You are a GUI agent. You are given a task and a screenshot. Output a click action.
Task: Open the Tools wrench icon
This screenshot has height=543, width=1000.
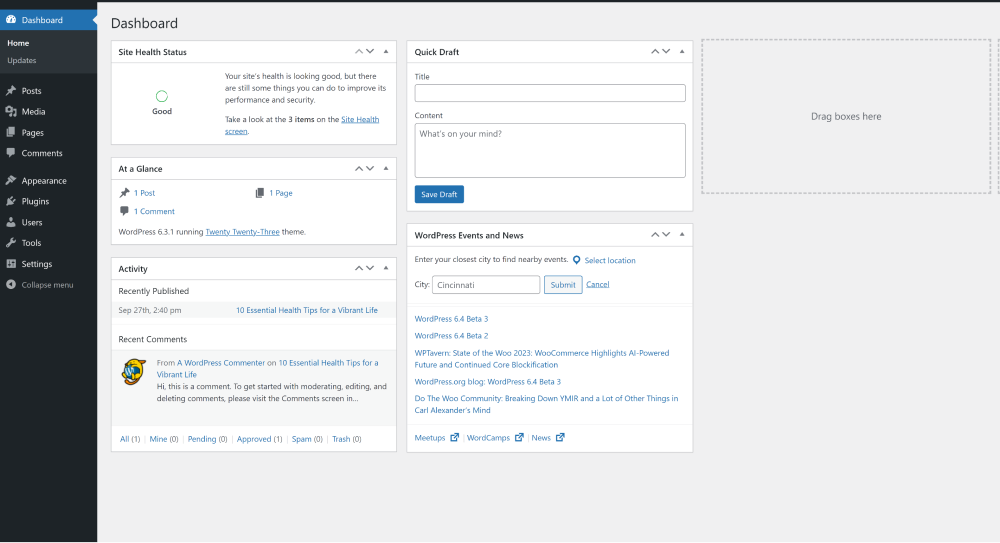(x=11, y=242)
